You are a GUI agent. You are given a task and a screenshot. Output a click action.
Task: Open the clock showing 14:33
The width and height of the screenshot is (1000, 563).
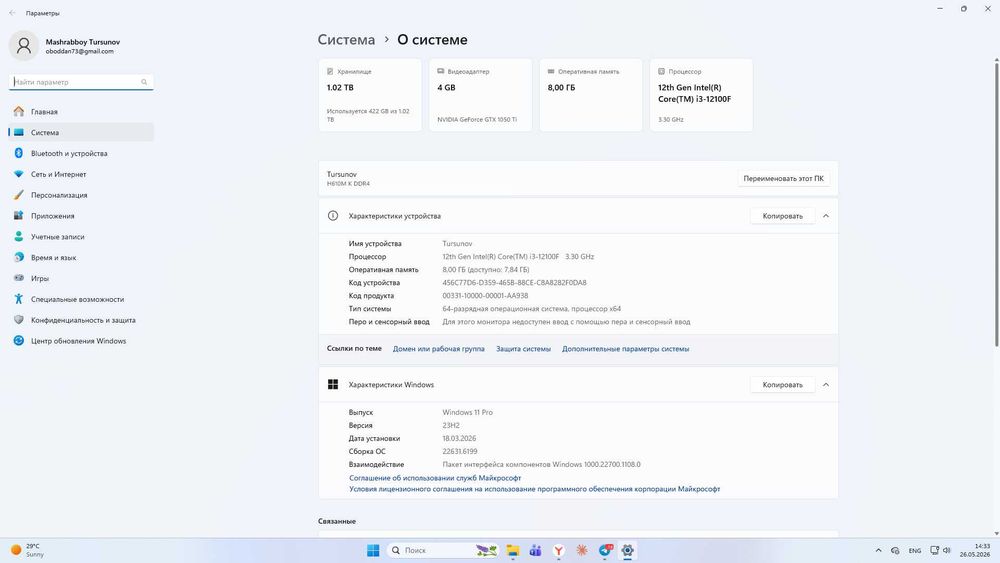974,550
